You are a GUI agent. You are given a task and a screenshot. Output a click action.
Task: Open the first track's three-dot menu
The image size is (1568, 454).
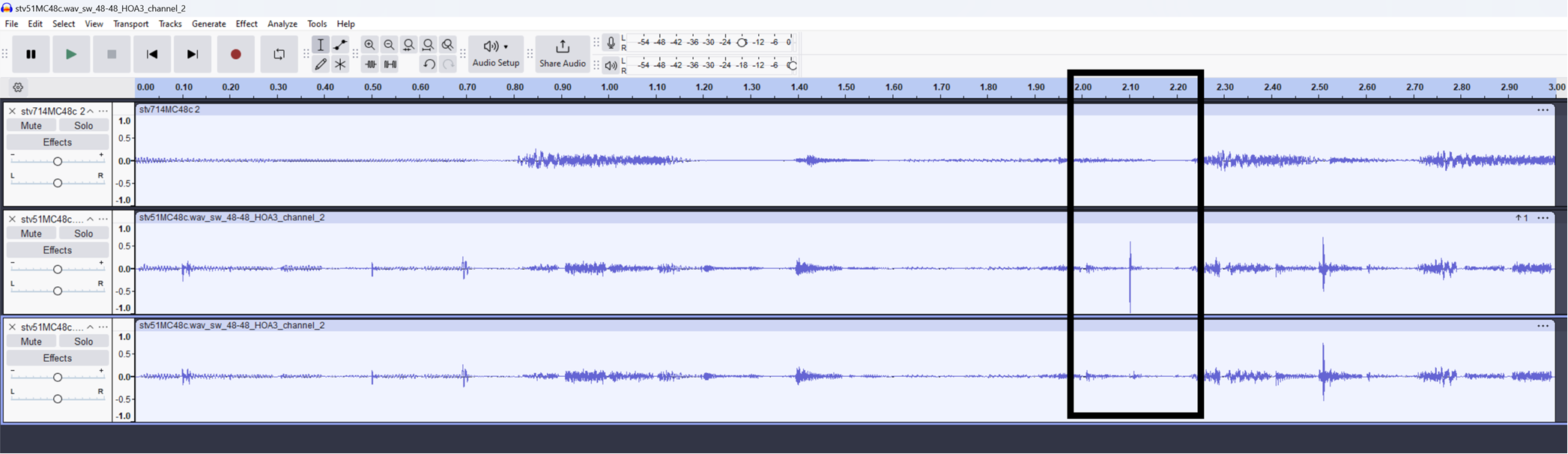[103, 111]
